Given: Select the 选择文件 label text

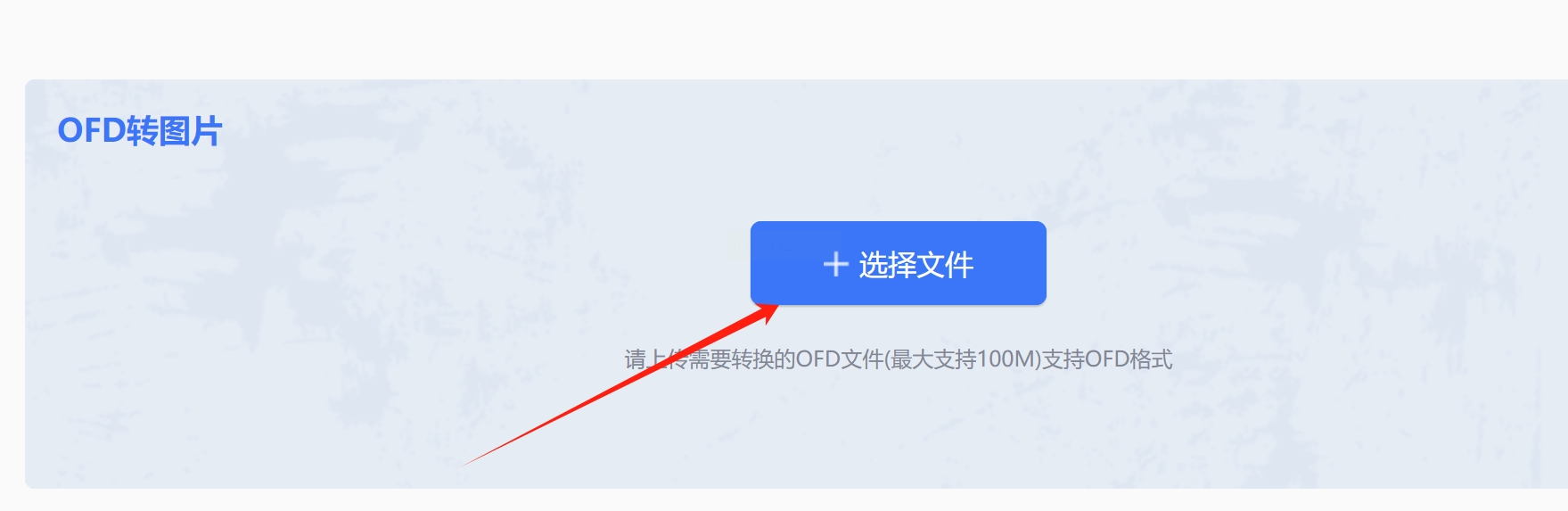Looking at the screenshot, I should pos(915,265).
